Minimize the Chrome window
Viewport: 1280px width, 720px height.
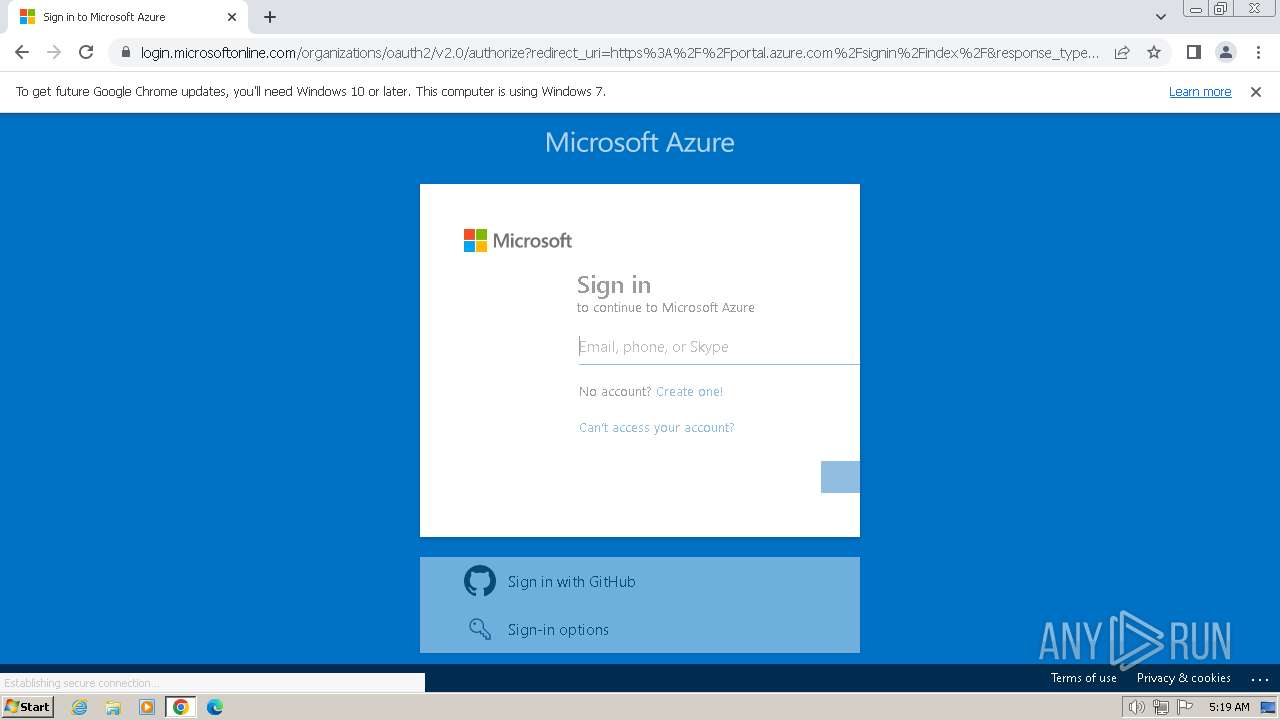pos(1196,9)
